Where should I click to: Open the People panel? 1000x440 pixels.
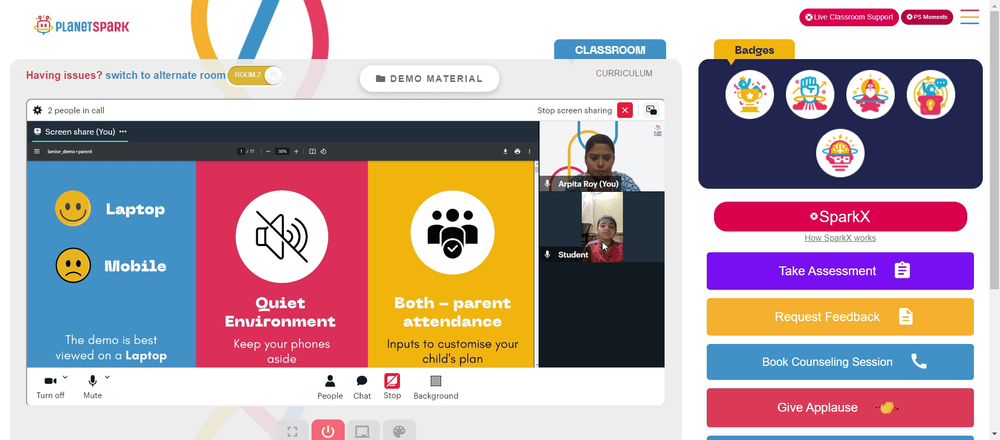click(330, 387)
